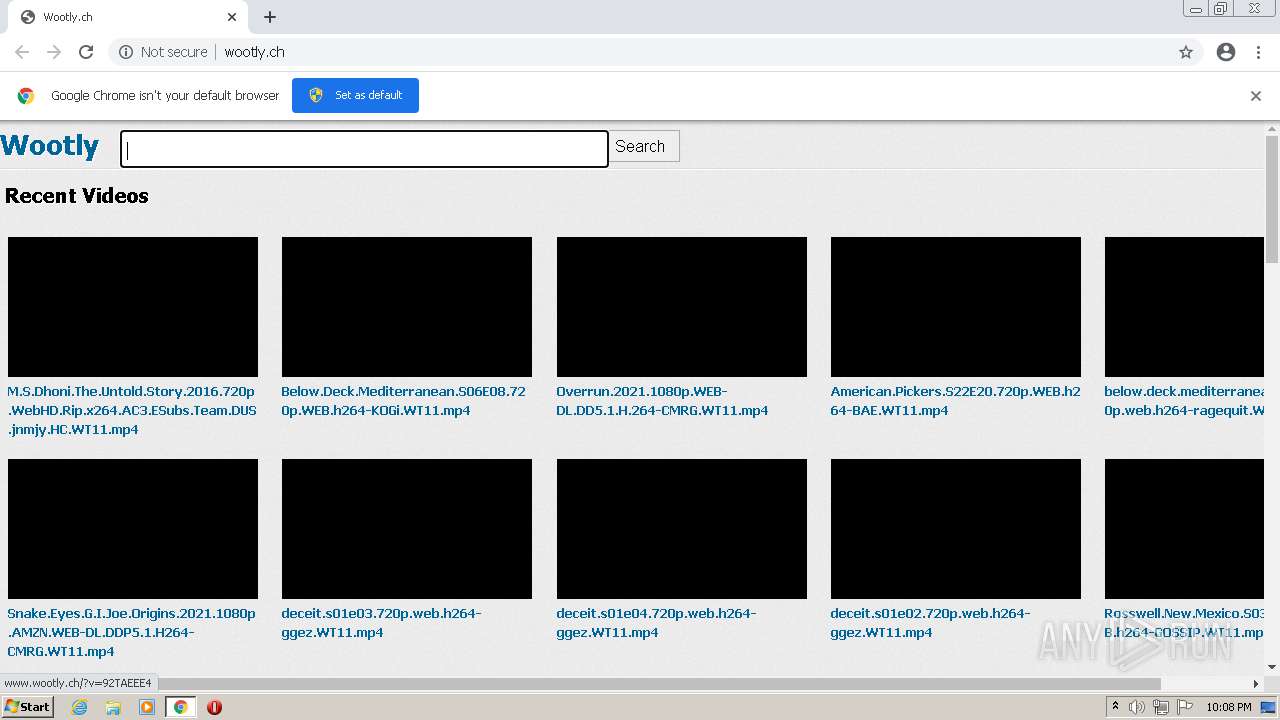Screen dimensions: 1280x720
Task: Click the browser forward arrow
Action: point(54,52)
